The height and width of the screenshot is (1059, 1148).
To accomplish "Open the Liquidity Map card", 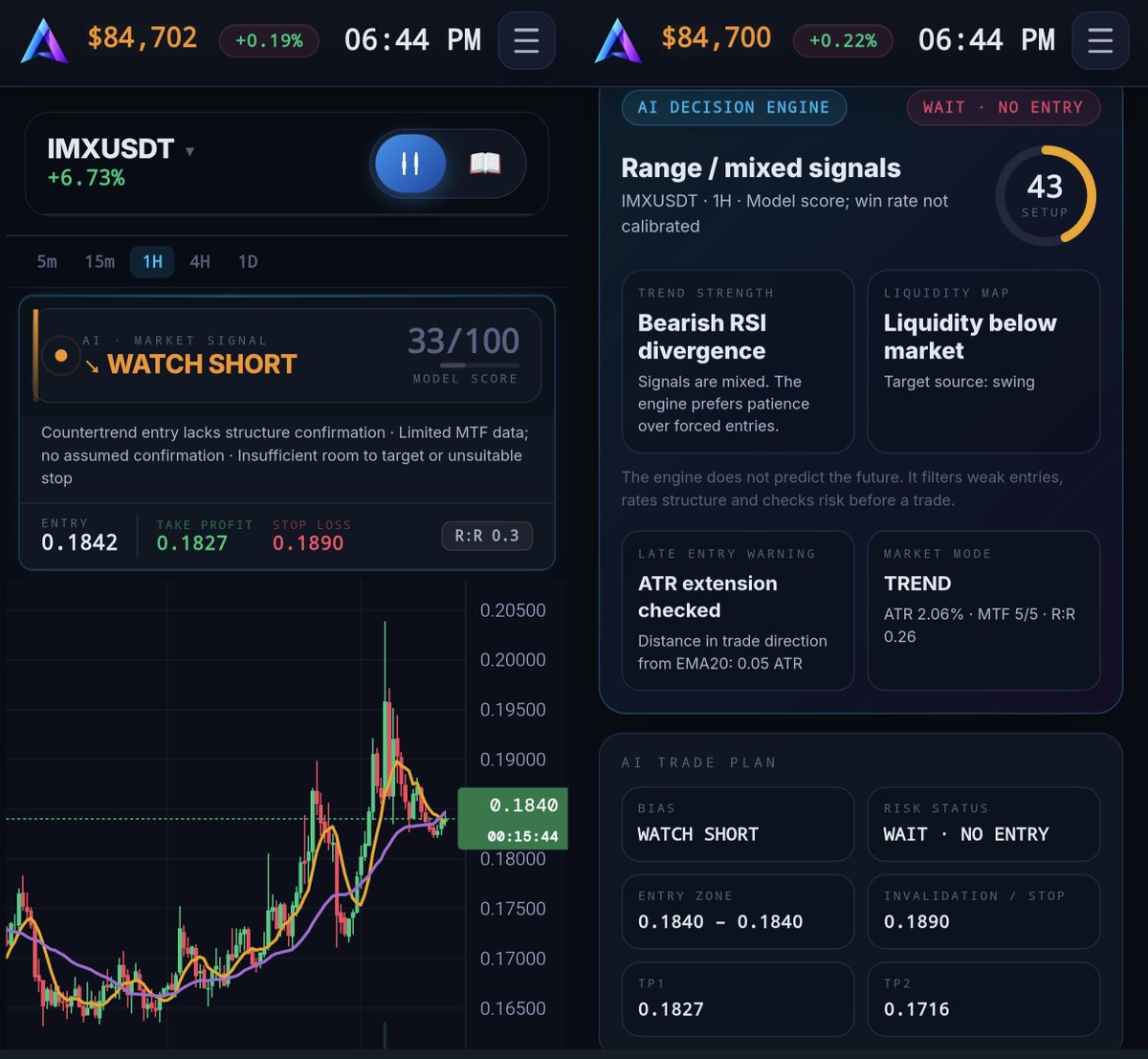I will (x=983, y=361).
